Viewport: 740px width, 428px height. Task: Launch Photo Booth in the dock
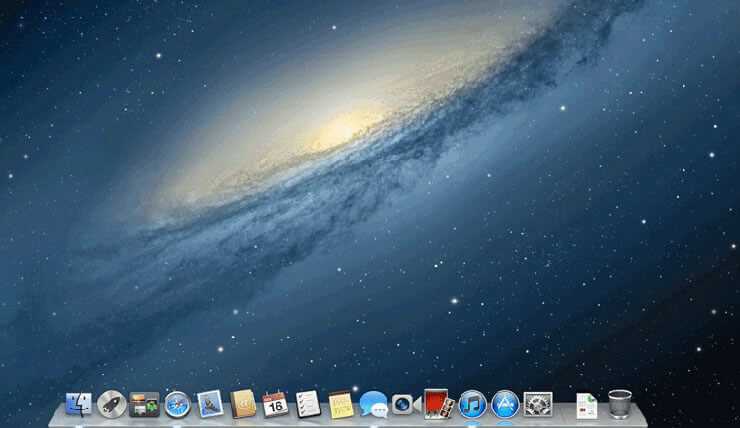click(439, 404)
